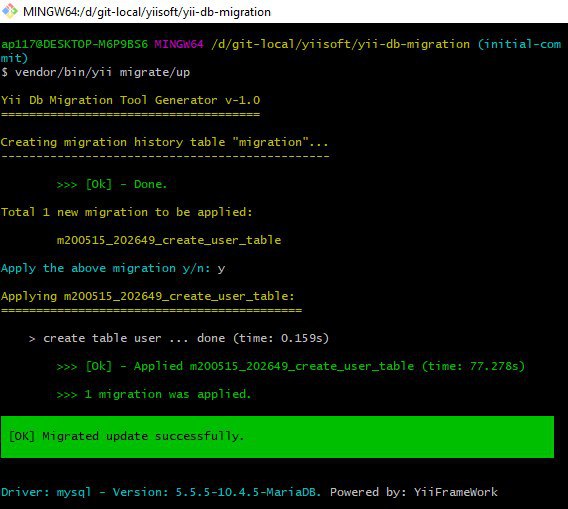Click the green banner Migrated update successfully.
The image size is (568, 509).
pyautogui.click(x=277, y=437)
